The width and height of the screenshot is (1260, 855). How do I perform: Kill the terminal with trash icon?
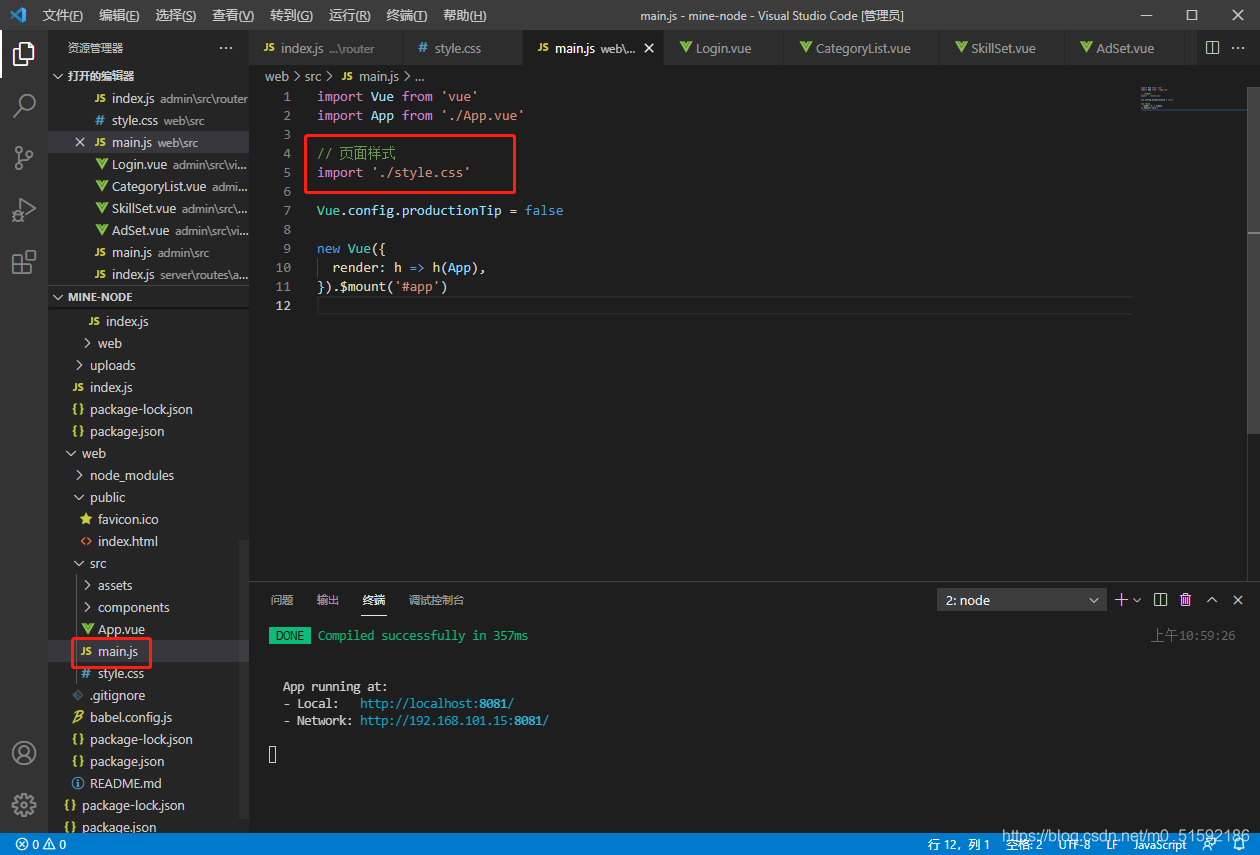point(1185,600)
